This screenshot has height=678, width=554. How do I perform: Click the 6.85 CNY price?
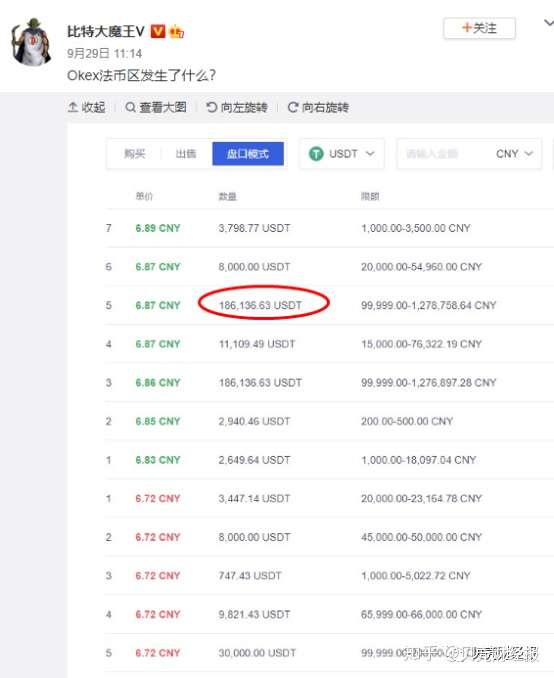point(158,421)
